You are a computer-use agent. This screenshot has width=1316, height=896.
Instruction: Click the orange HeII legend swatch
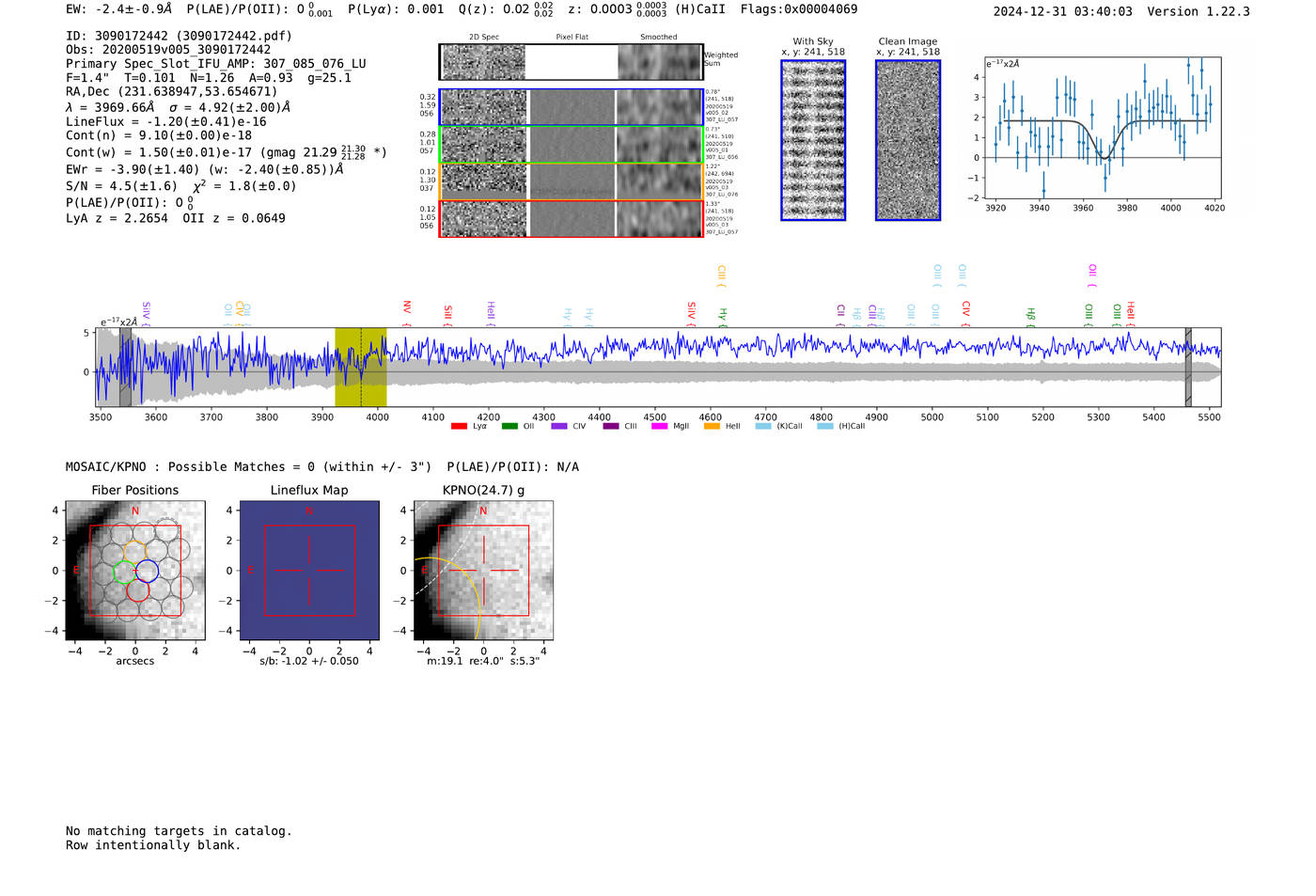pos(712,427)
